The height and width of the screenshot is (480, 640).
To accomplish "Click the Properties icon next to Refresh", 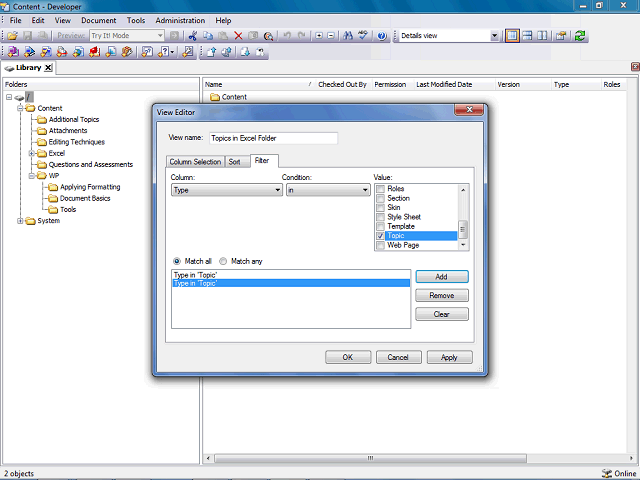I will pyautogui.click(x=561, y=36).
